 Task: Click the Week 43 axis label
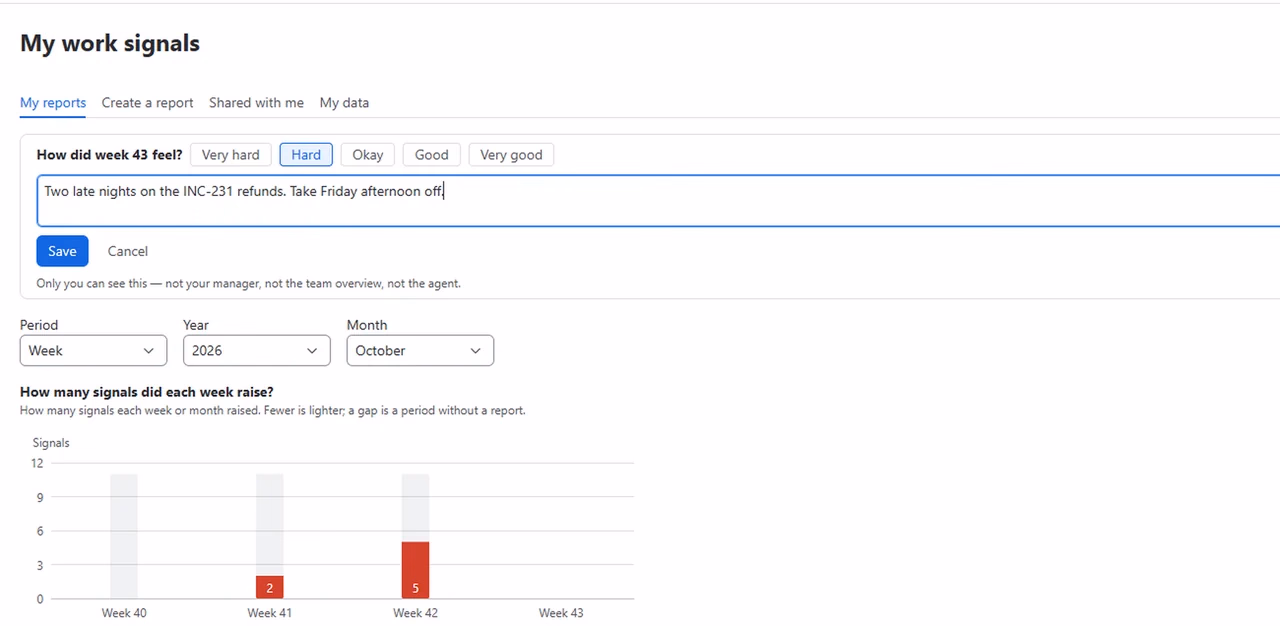coord(561,613)
